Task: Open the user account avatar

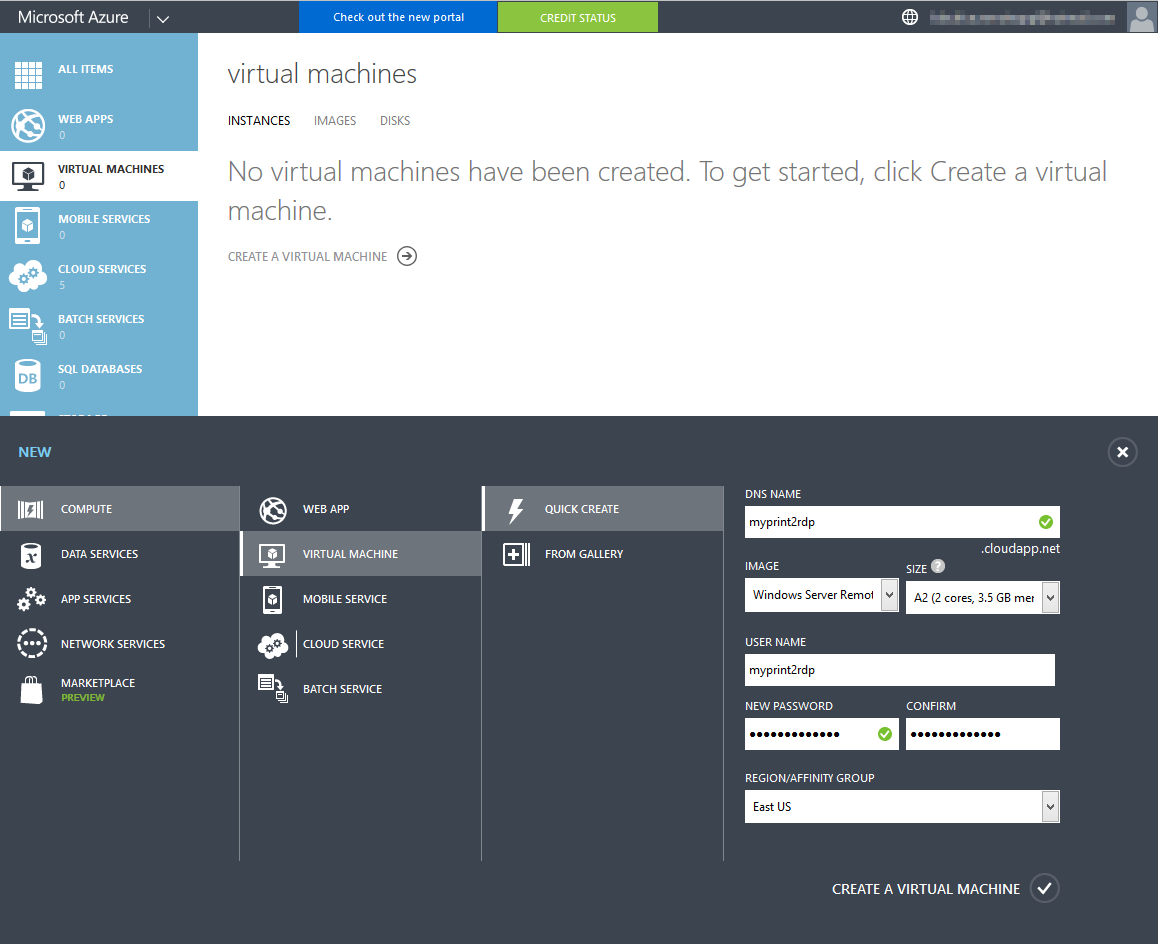Action: coord(1142,17)
